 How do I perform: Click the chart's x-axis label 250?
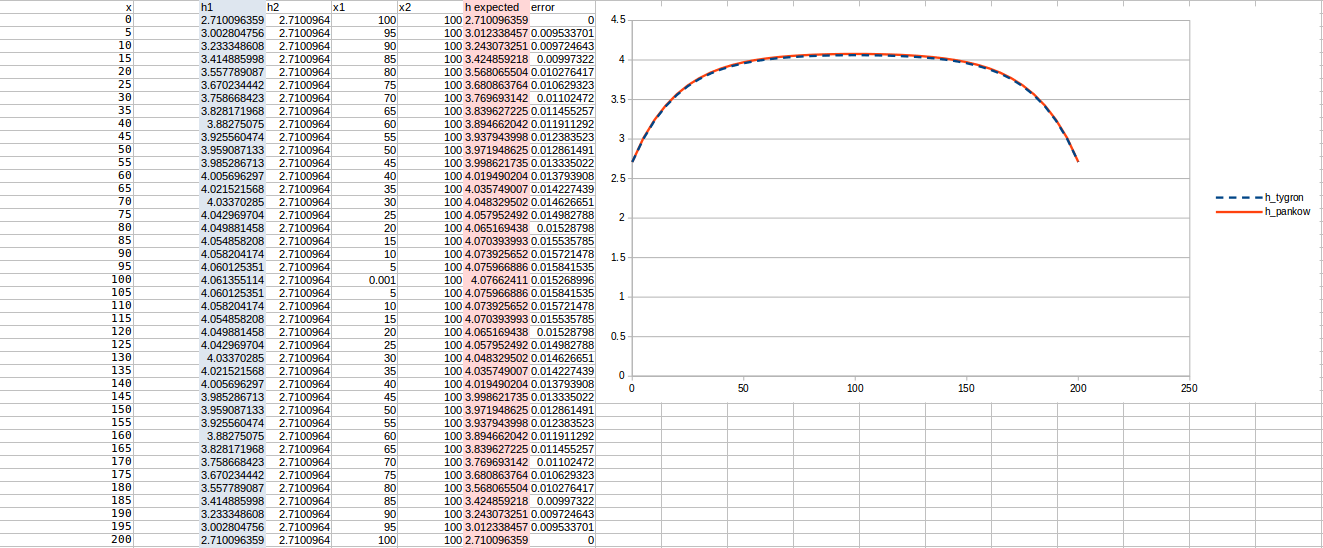pos(1188,388)
